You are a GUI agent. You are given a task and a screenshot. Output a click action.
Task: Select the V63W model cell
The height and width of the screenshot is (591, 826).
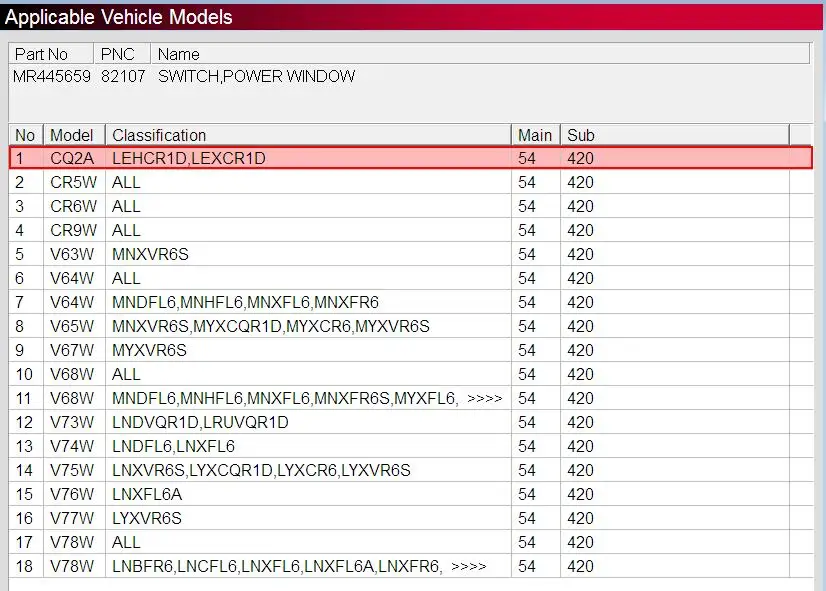[72, 254]
